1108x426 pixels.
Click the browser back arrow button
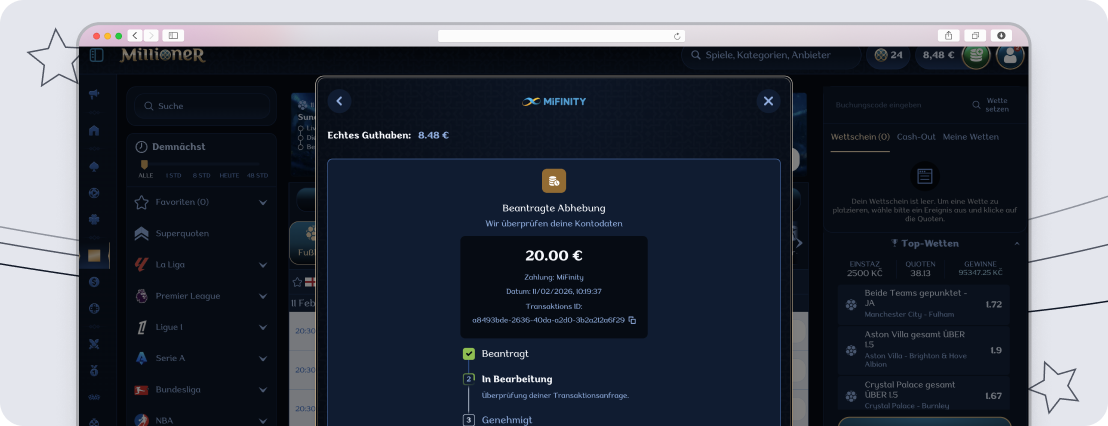click(x=134, y=35)
